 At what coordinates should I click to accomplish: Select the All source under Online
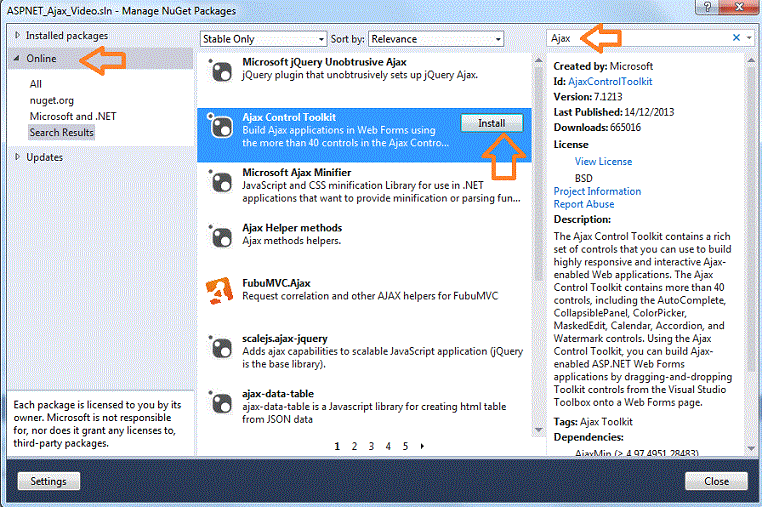35,84
